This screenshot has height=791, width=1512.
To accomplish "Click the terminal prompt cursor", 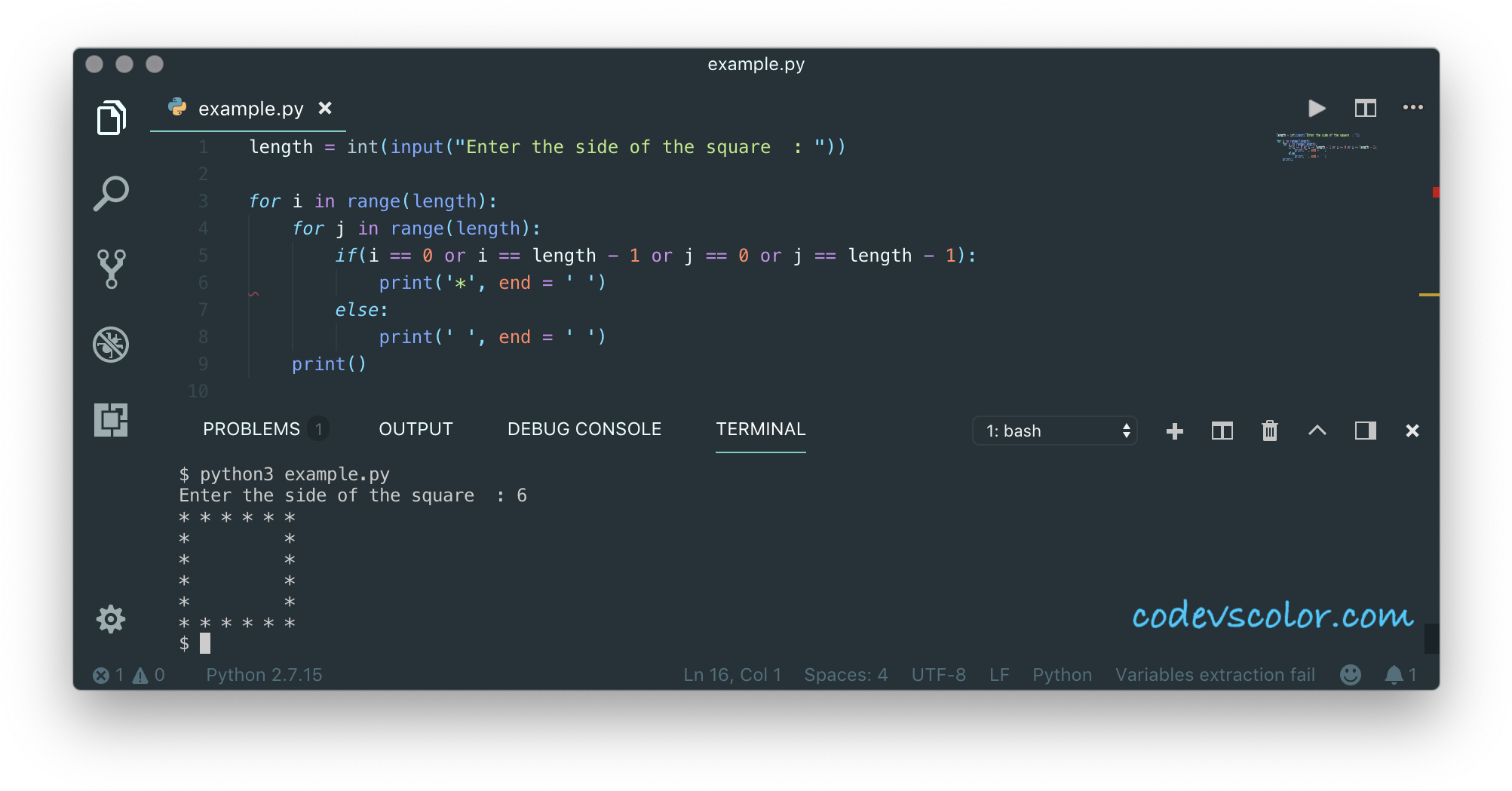I will [x=205, y=643].
